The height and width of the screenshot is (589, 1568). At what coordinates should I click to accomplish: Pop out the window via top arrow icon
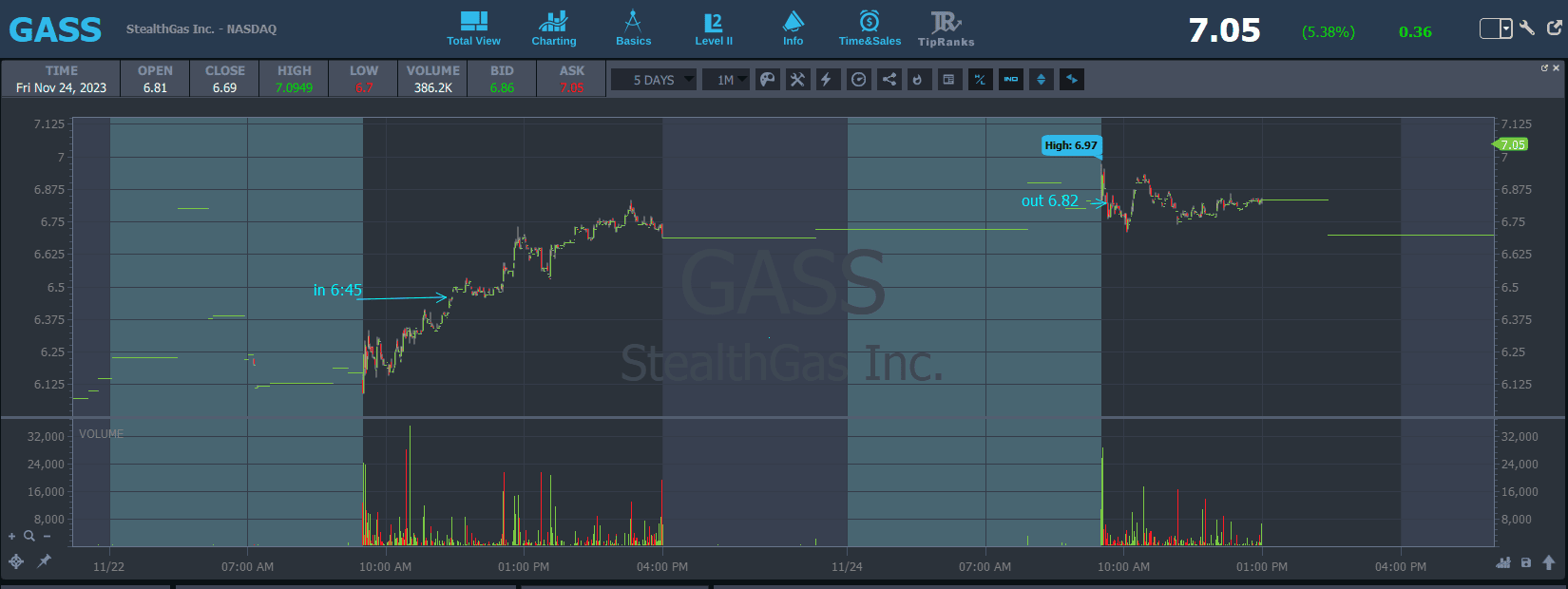1555,28
